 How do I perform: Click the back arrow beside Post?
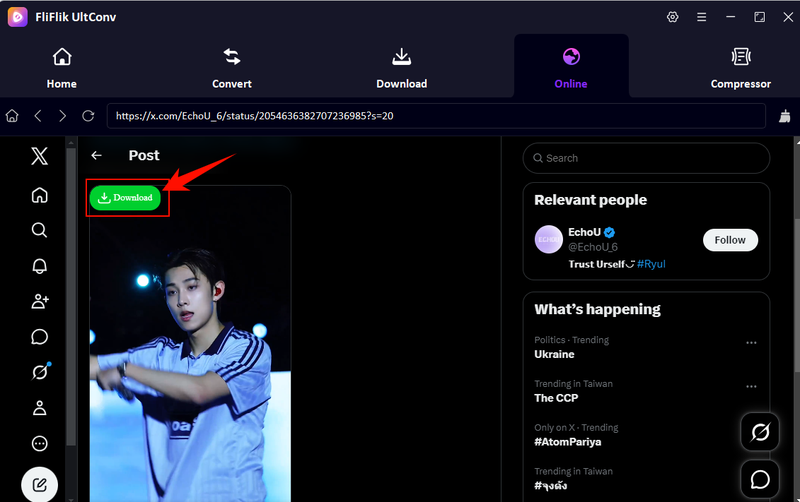pyautogui.click(x=96, y=155)
